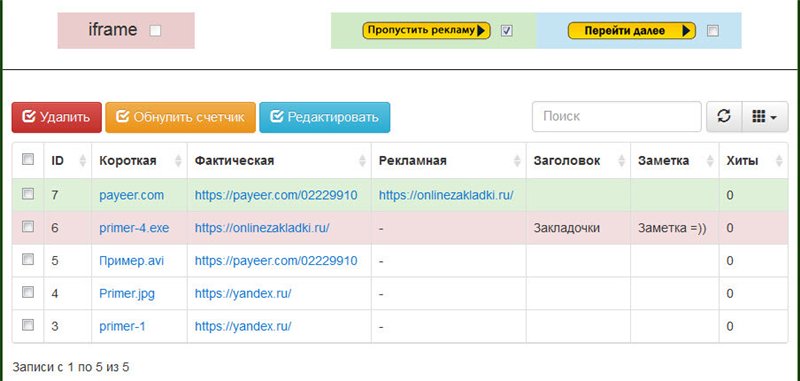Click the ID column header text
The image size is (800, 381).
[58, 161]
